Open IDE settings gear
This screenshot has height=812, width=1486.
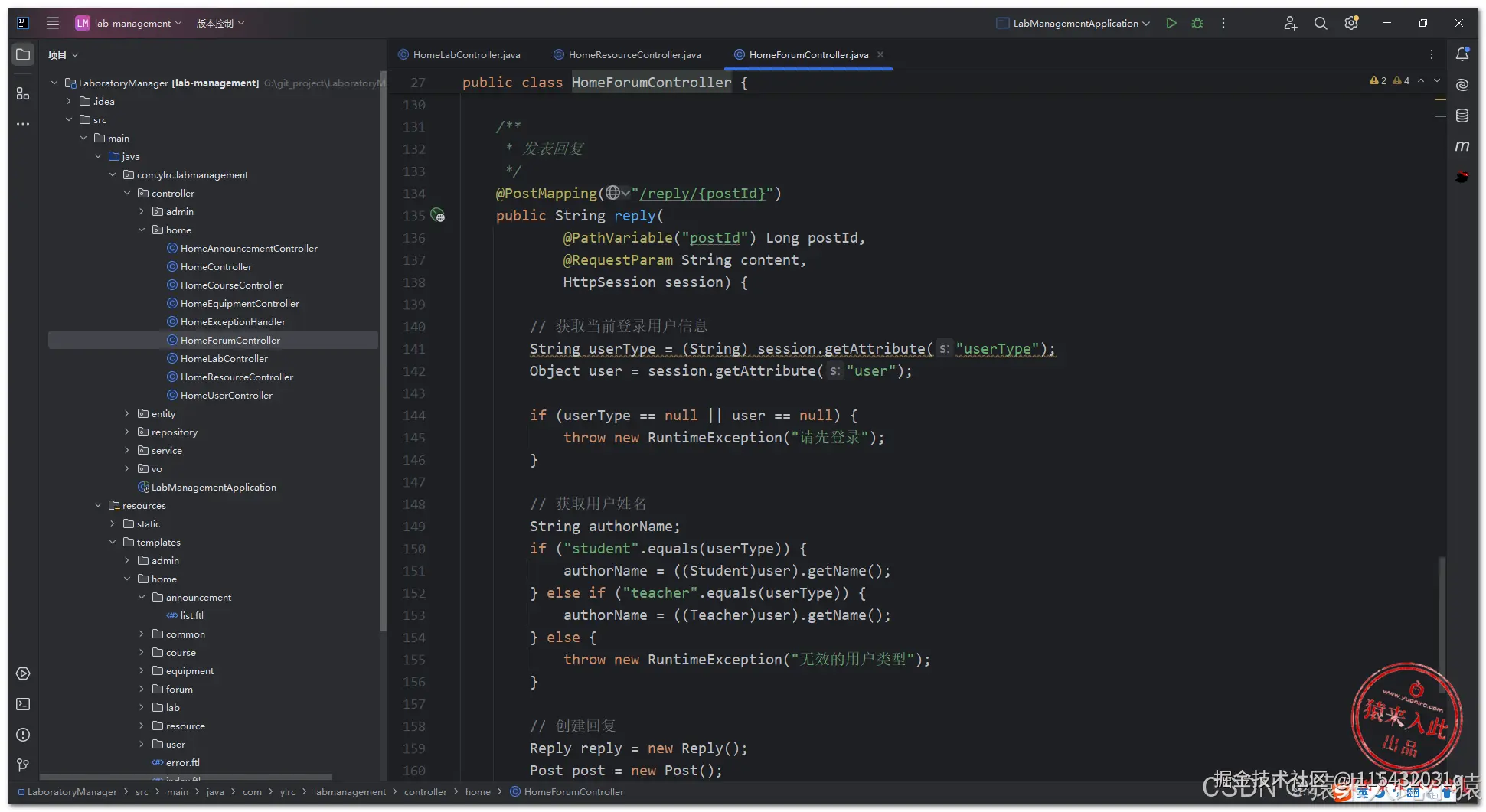click(x=1351, y=23)
